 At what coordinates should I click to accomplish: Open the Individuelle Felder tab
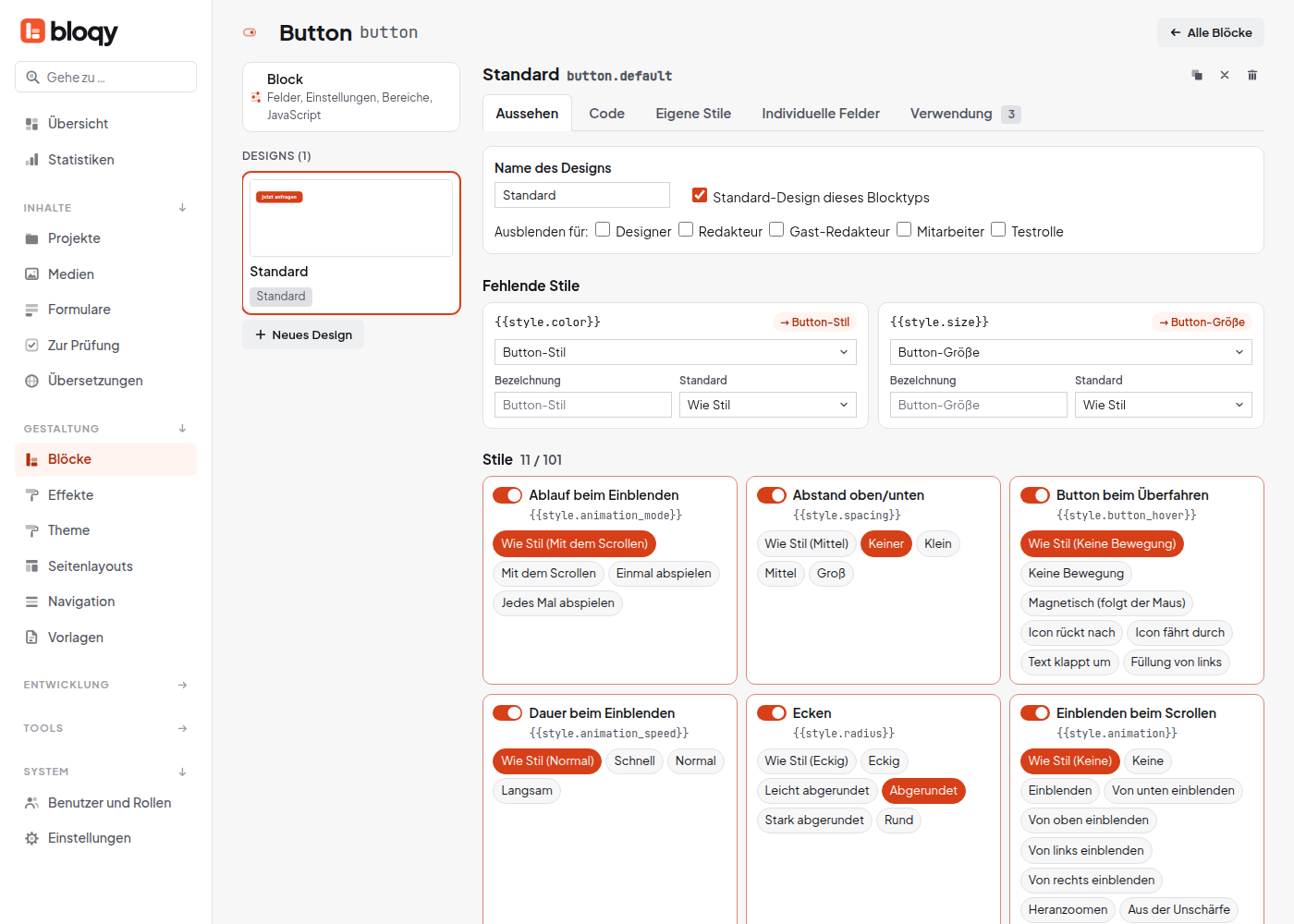(821, 114)
